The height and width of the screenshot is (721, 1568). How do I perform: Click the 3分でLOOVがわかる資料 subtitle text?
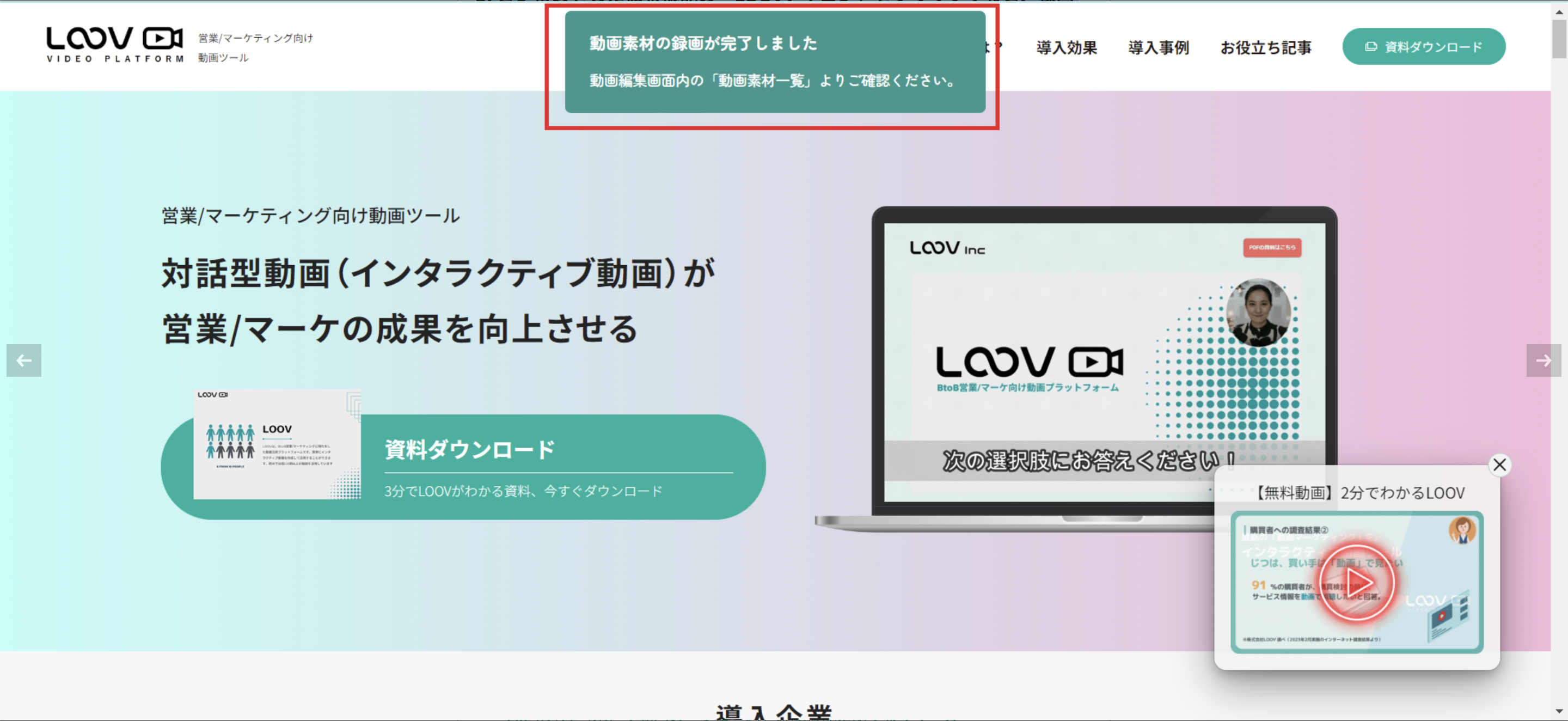523,491
